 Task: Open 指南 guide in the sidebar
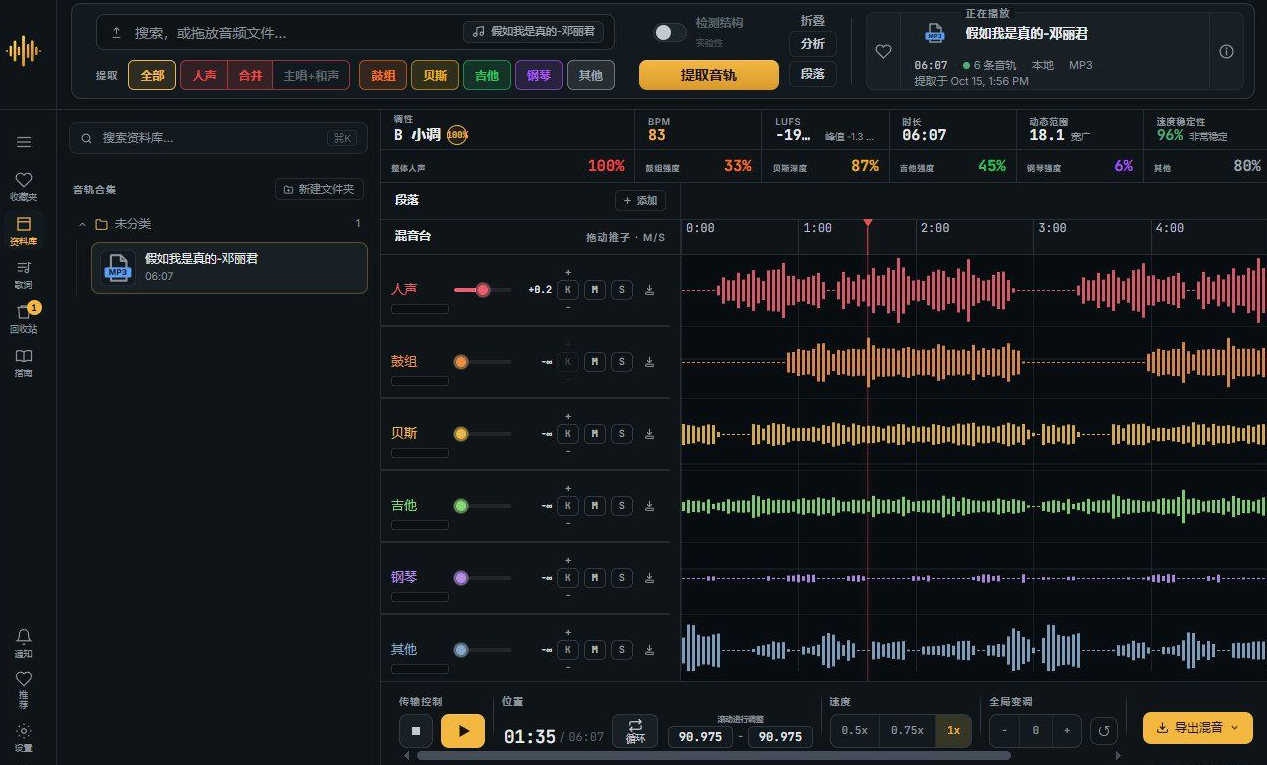tap(24, 362)
